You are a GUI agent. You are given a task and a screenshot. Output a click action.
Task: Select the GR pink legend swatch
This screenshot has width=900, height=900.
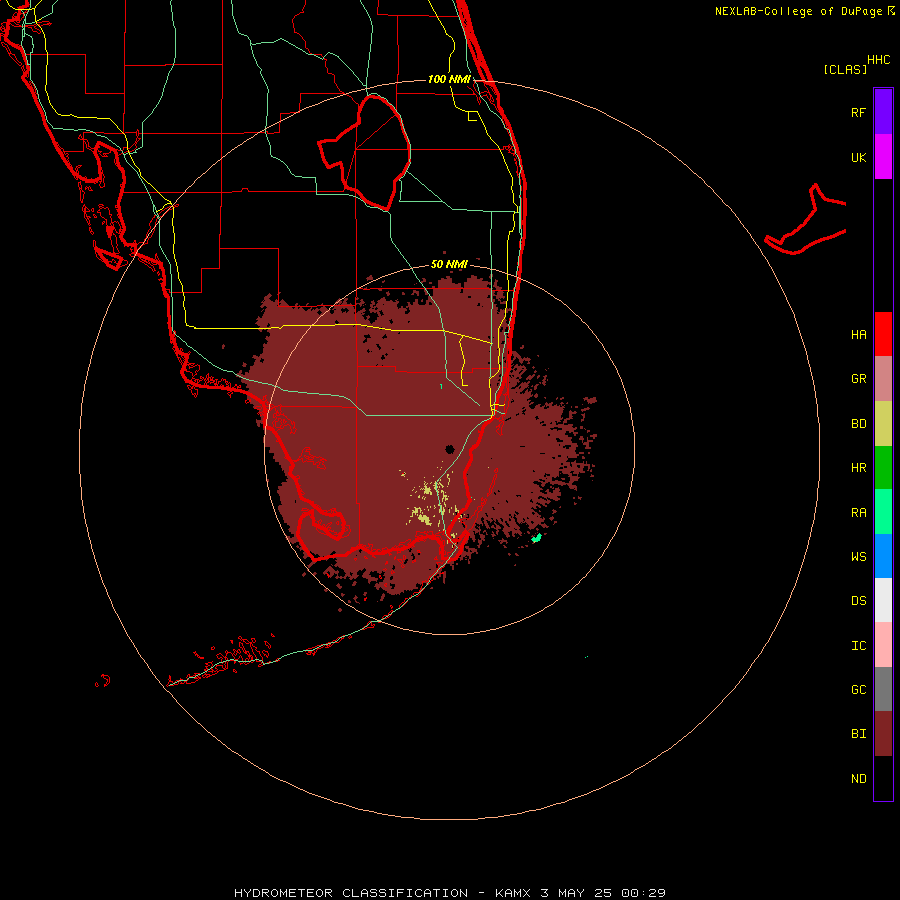pyautogui.click(x=883, y=379)
